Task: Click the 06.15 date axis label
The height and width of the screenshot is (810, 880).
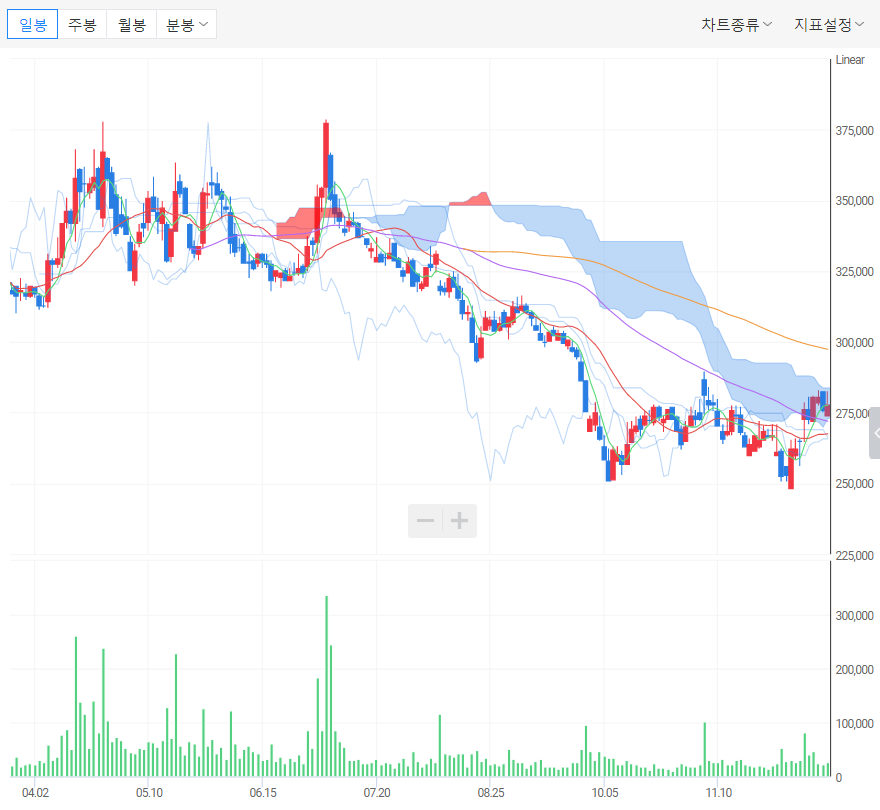Action: pos(263,793)
